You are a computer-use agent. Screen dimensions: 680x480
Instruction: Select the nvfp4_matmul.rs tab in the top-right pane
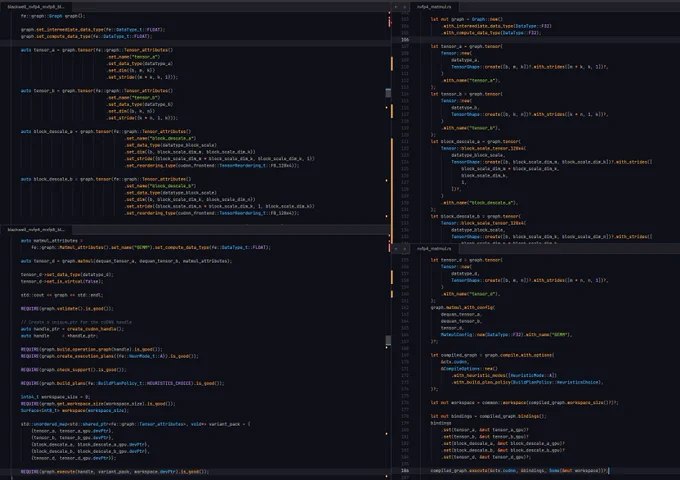[x=434, y=7]
